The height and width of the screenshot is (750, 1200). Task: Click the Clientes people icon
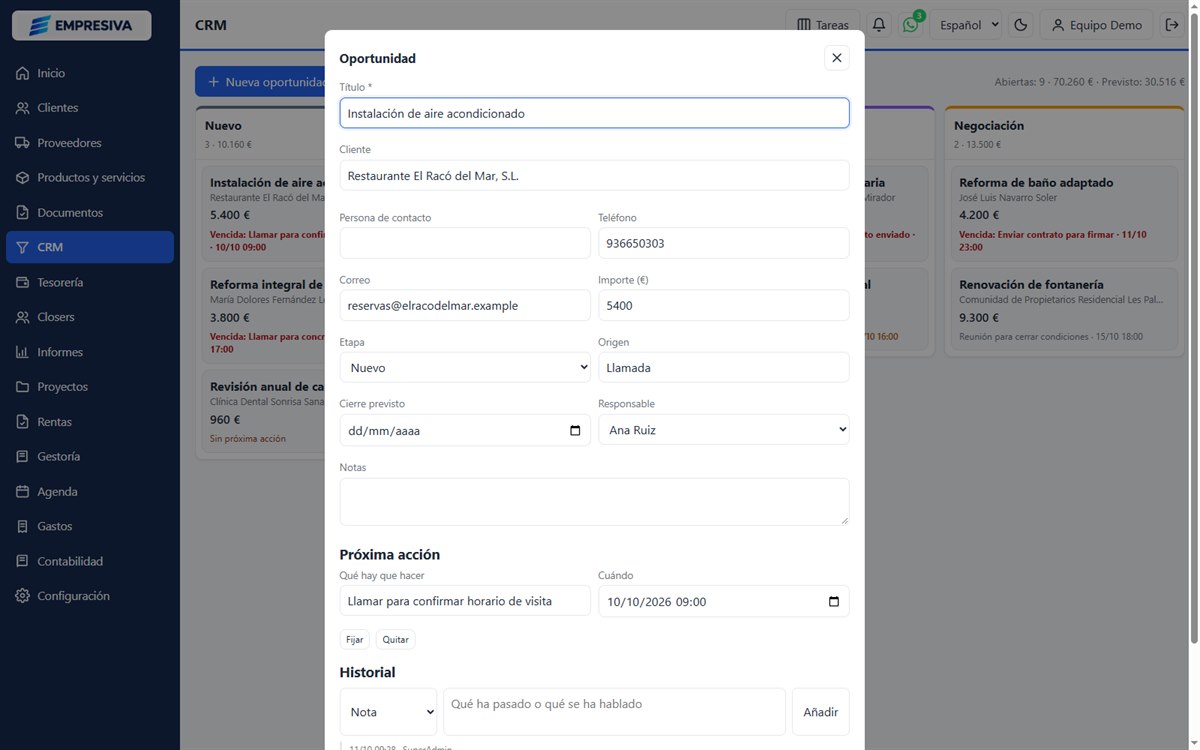point(22,108)
